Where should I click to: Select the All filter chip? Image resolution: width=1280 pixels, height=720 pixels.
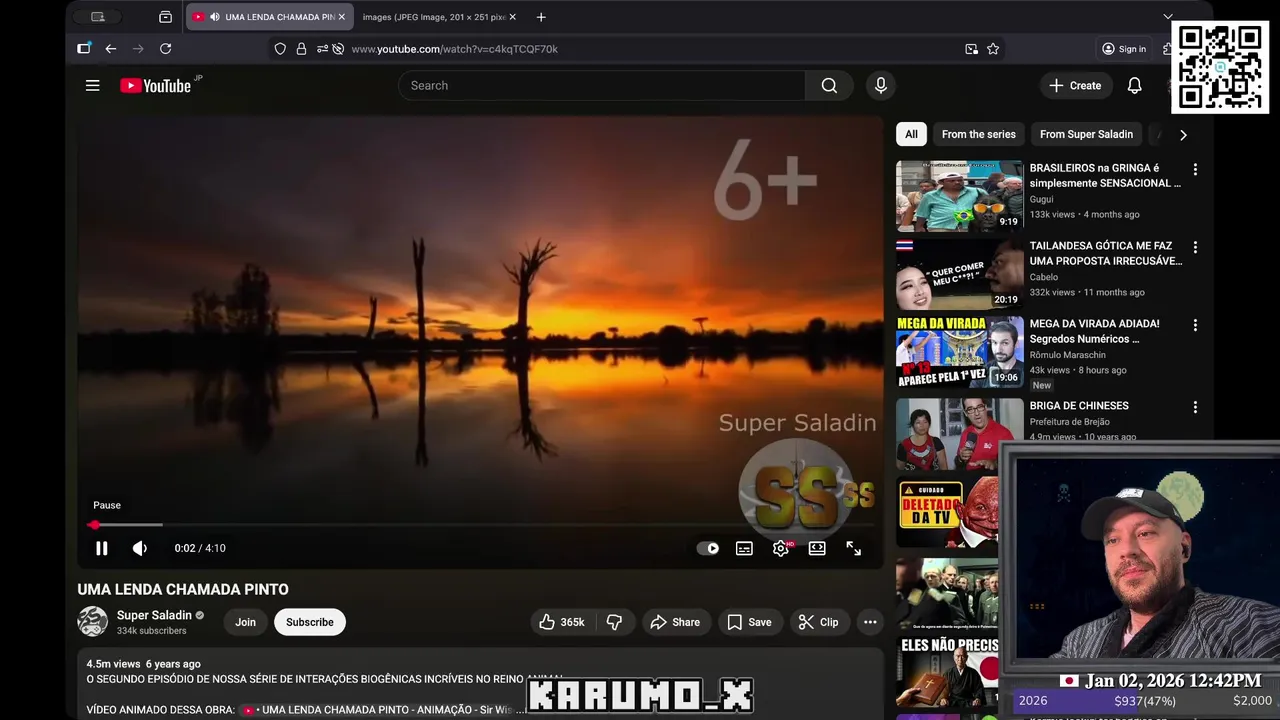911,134
